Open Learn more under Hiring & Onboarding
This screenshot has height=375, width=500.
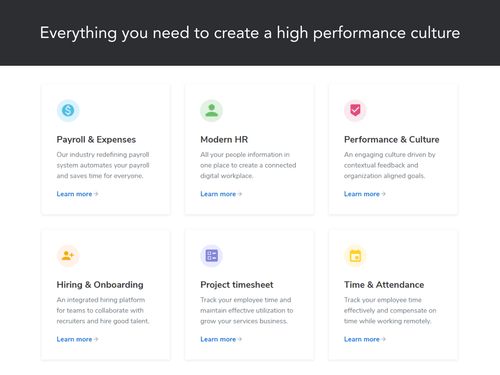(x=77, y=339)
